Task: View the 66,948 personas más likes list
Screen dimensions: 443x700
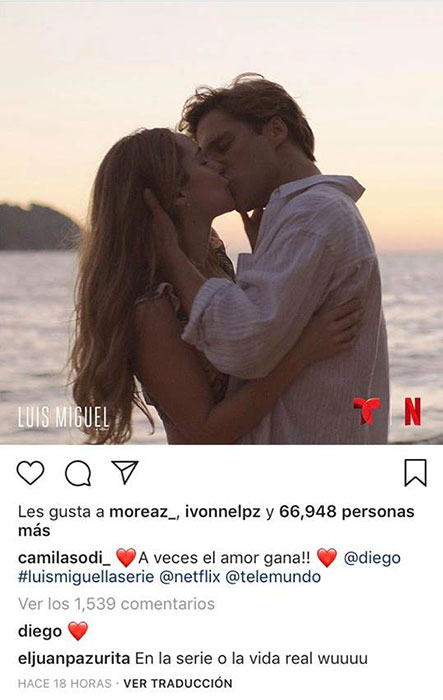Action: 216,521
